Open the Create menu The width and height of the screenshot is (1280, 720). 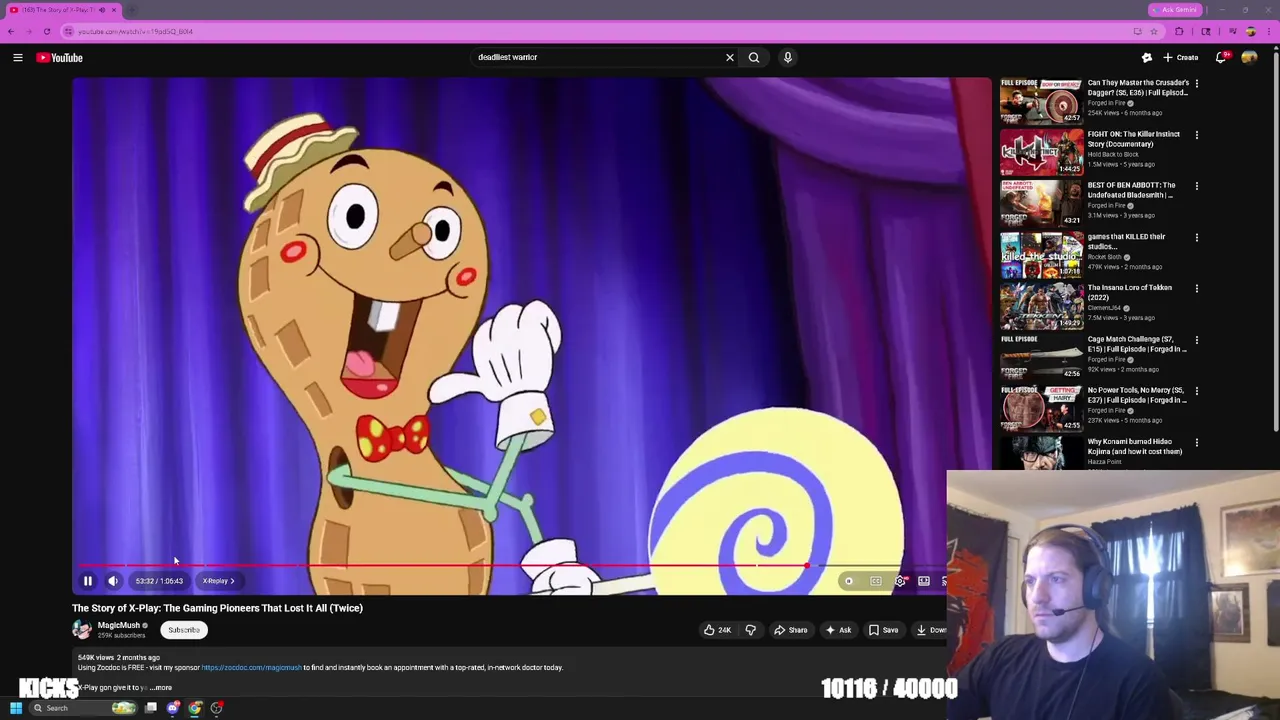tap(1181, 58)
